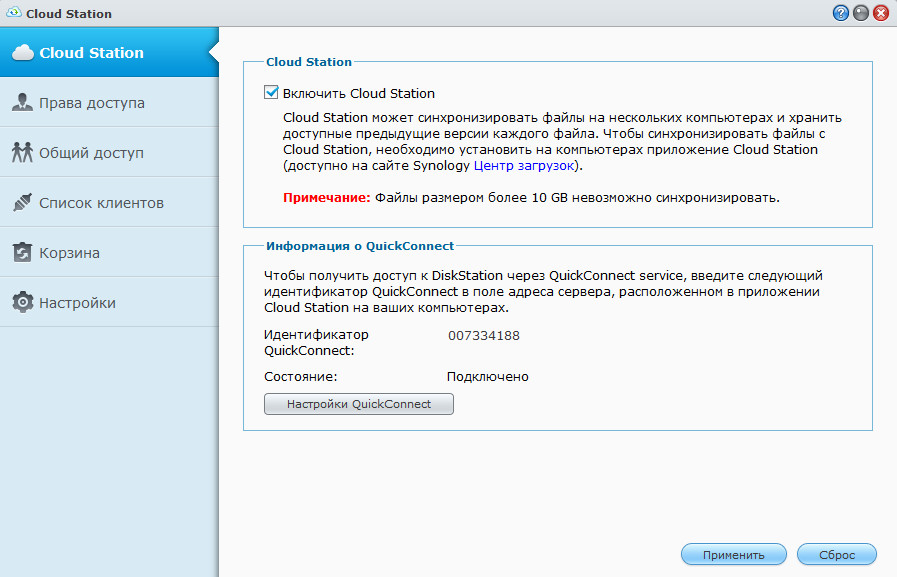Click the QuickConnect ID 007334188
Screen dimensions: 897x577
pos(484,335)
